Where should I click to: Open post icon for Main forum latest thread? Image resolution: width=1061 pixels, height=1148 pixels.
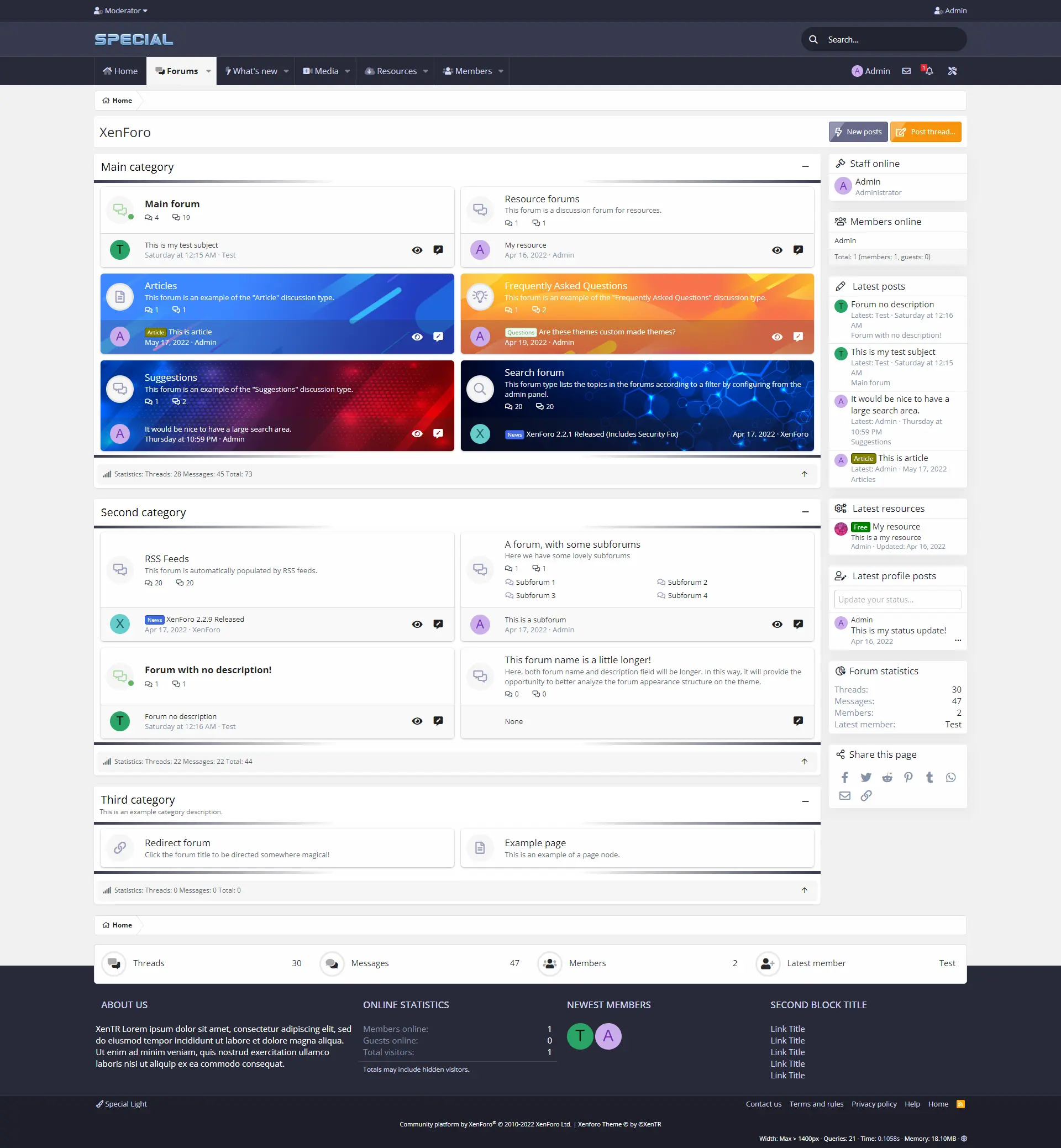438,250
